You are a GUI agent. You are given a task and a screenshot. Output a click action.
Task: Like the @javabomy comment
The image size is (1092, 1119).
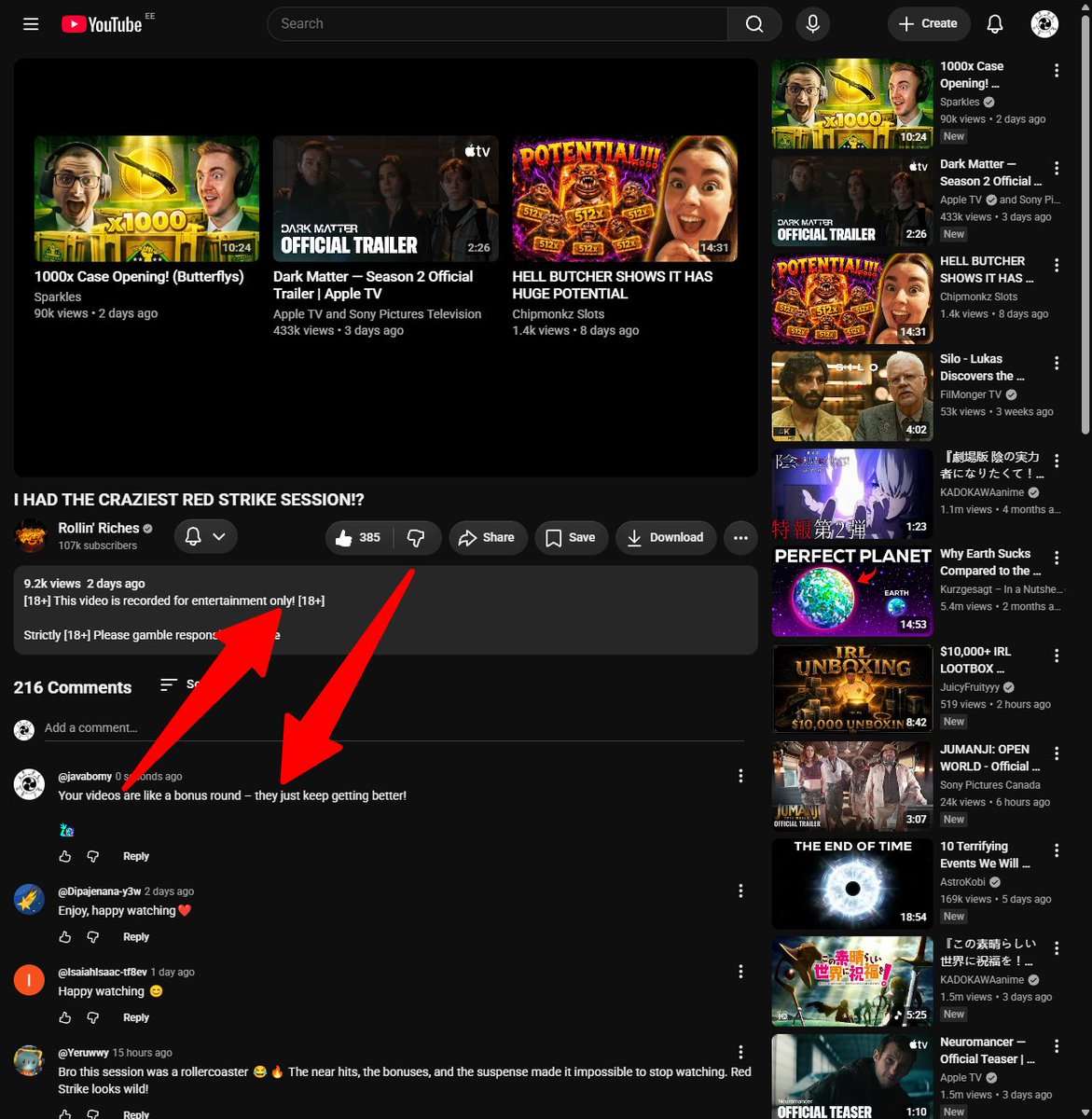[x=65, y=856]
